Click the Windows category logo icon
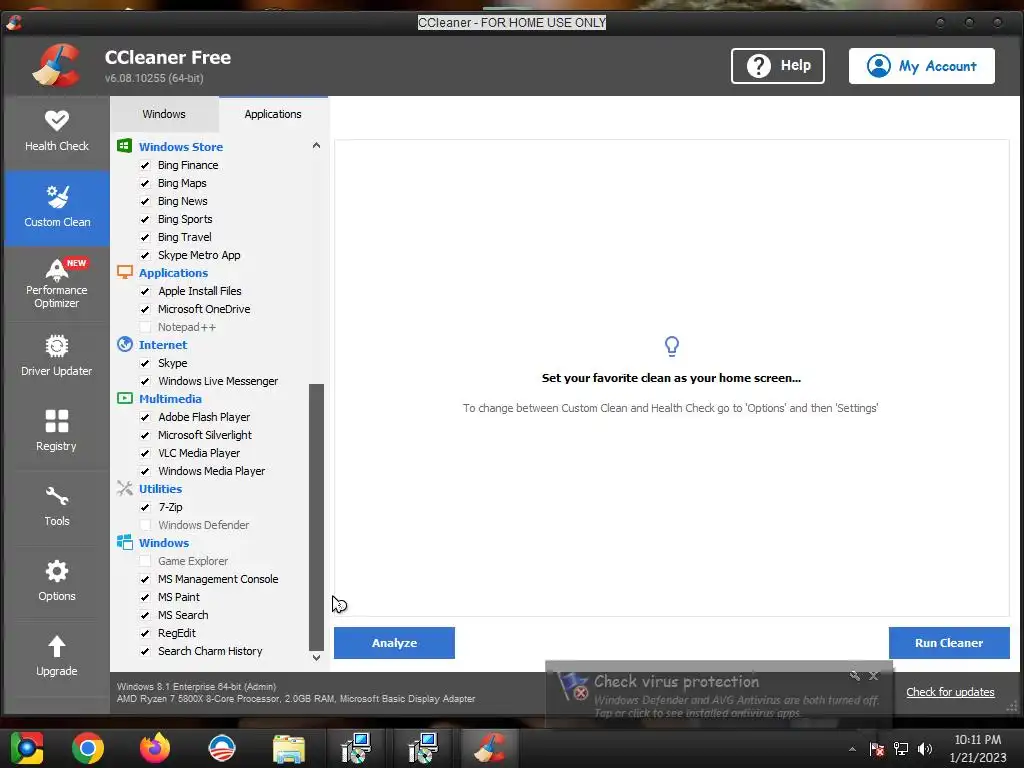The image size is (1024, 768). [124, 542]
